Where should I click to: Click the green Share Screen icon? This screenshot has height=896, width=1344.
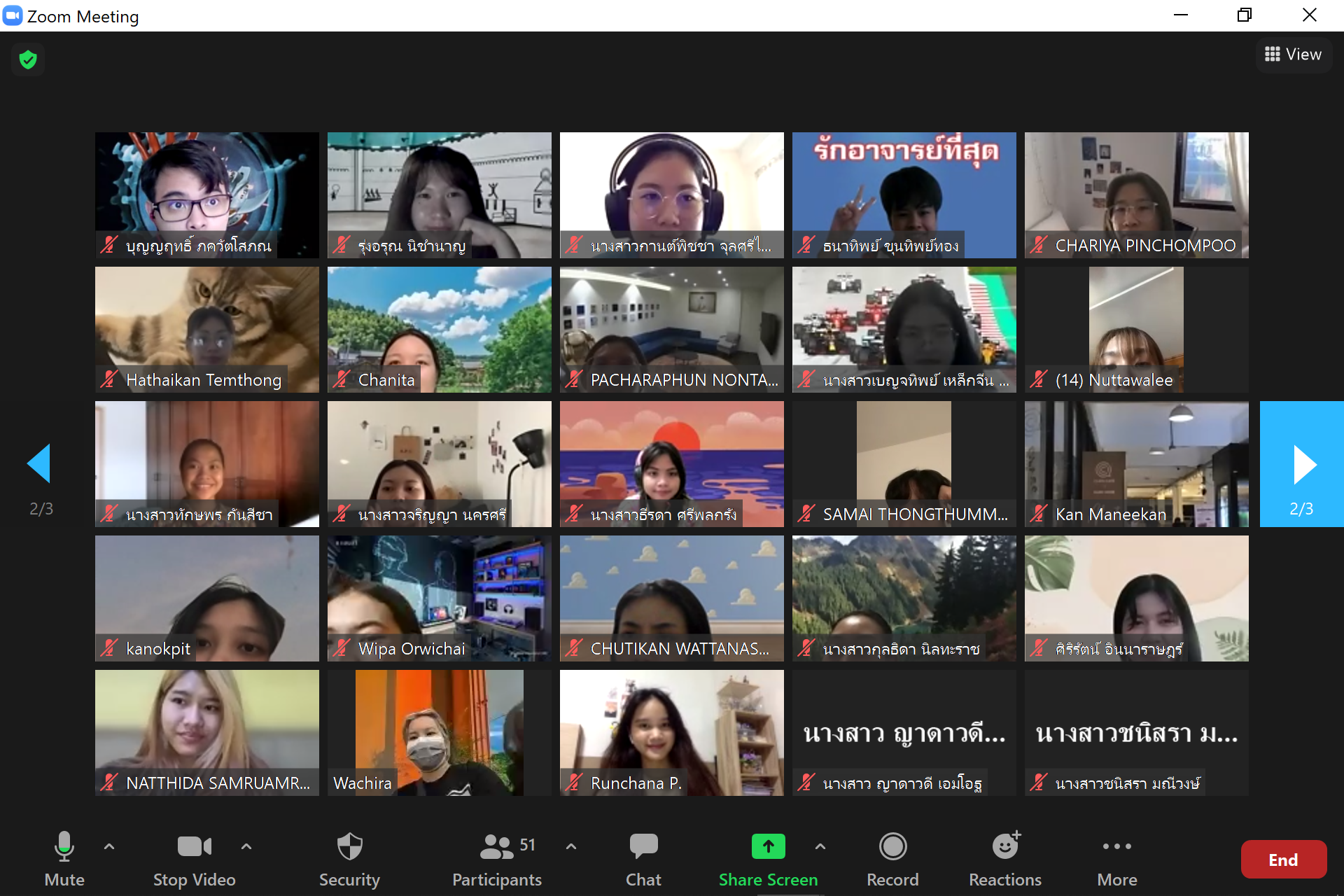tap(768, 846)
